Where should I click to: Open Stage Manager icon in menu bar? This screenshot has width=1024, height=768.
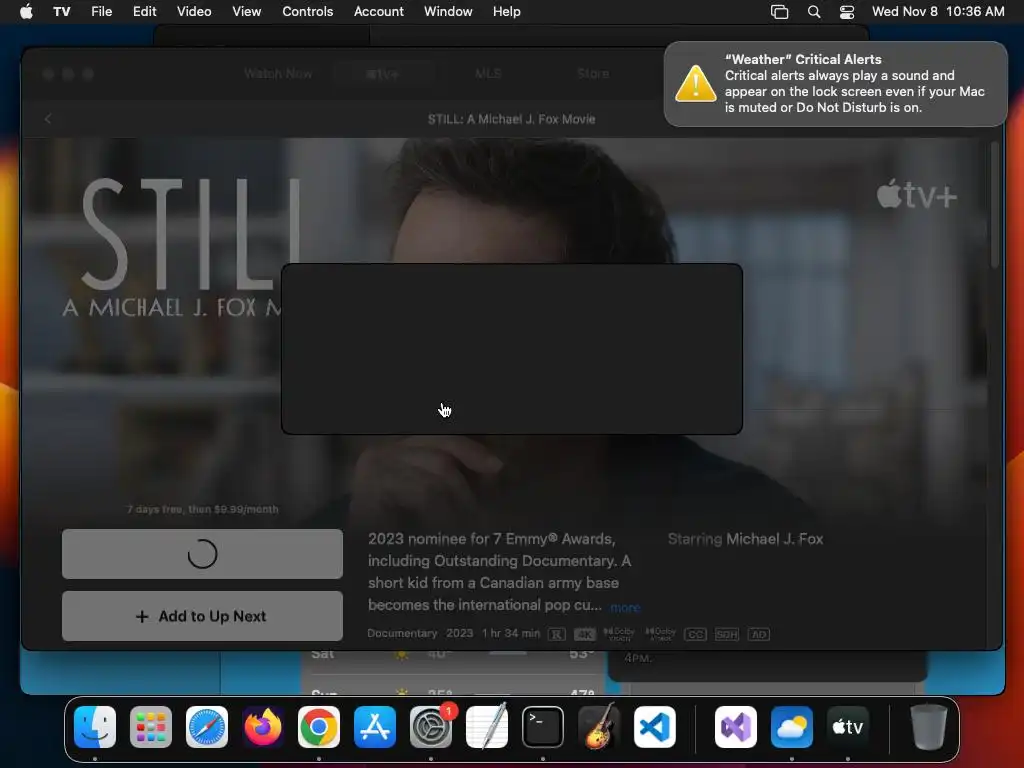coord(779,12)
